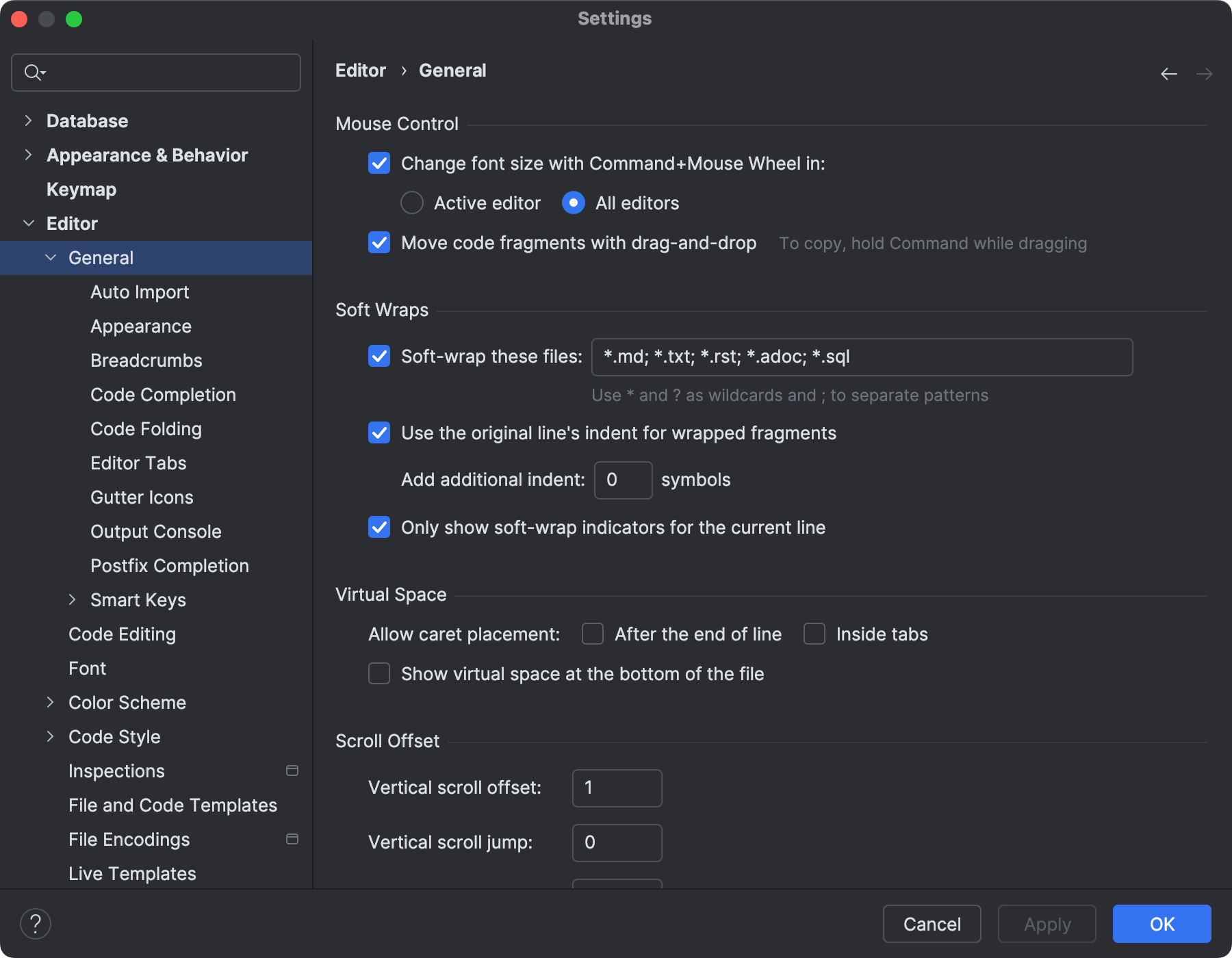1232x958 pixels.
Task: Open help via the question mark icon
Action: (36, 923)
